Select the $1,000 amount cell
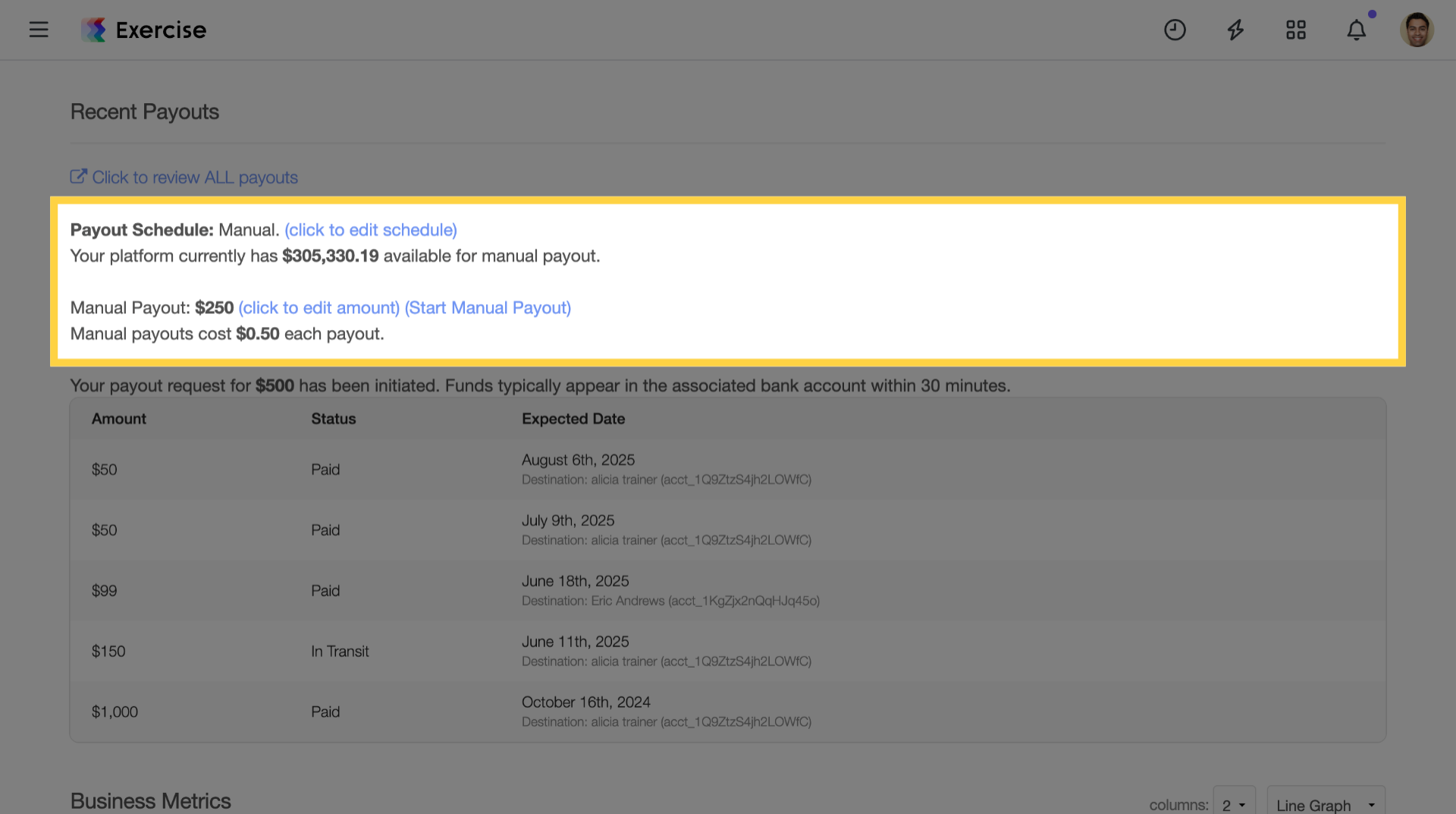This screenshot has width=1456, height=814. pyautogui.click(x=115, y=712)
